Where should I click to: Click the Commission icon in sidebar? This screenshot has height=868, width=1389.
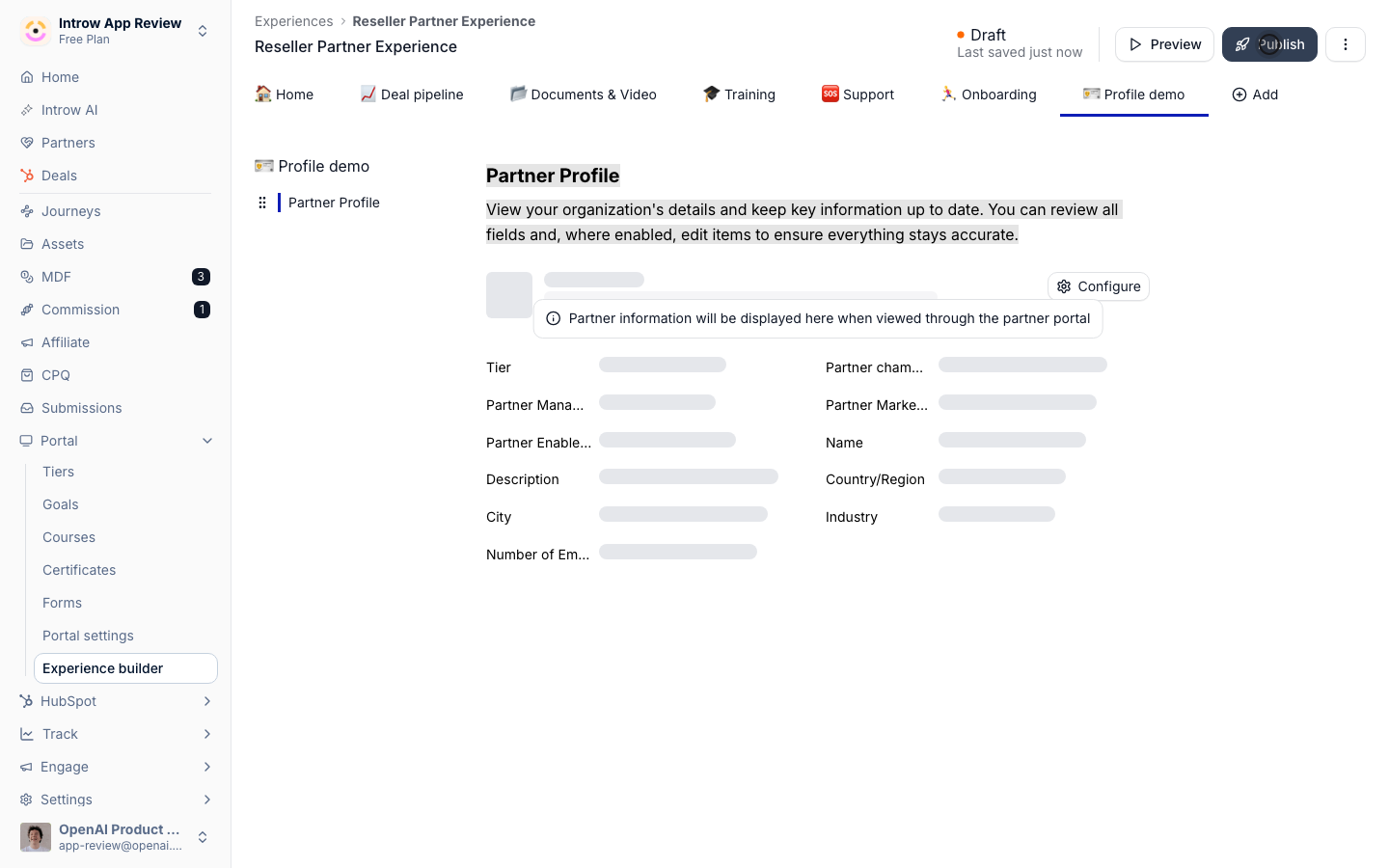point(27,310)
